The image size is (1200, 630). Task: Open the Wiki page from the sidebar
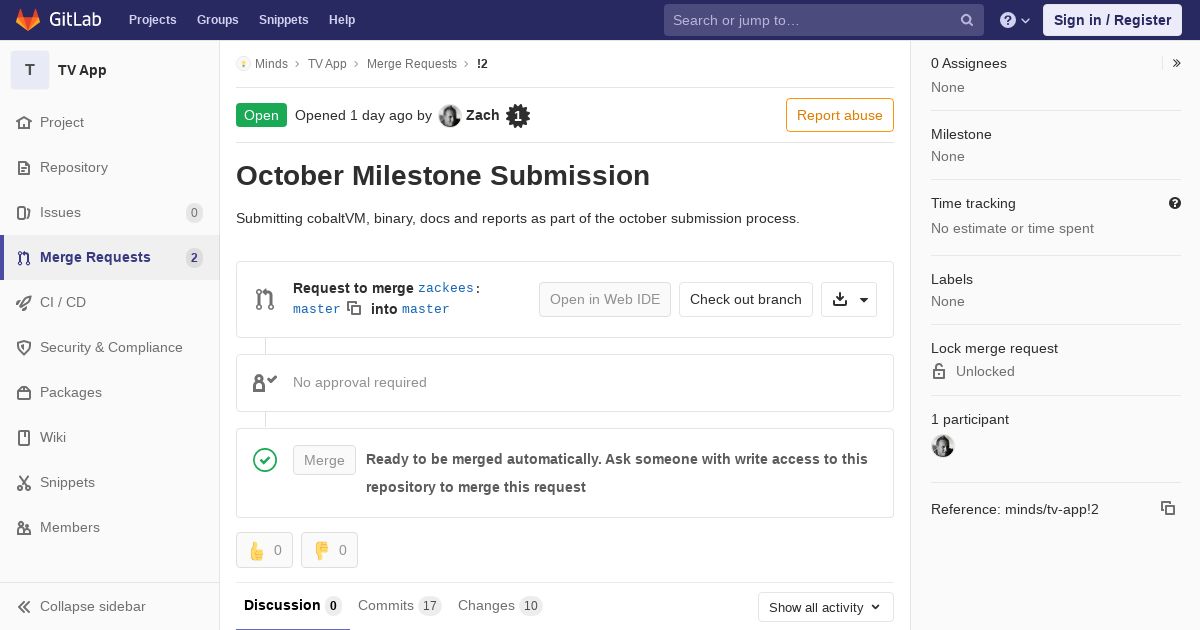pyautogui.click(x=52, y=437)
